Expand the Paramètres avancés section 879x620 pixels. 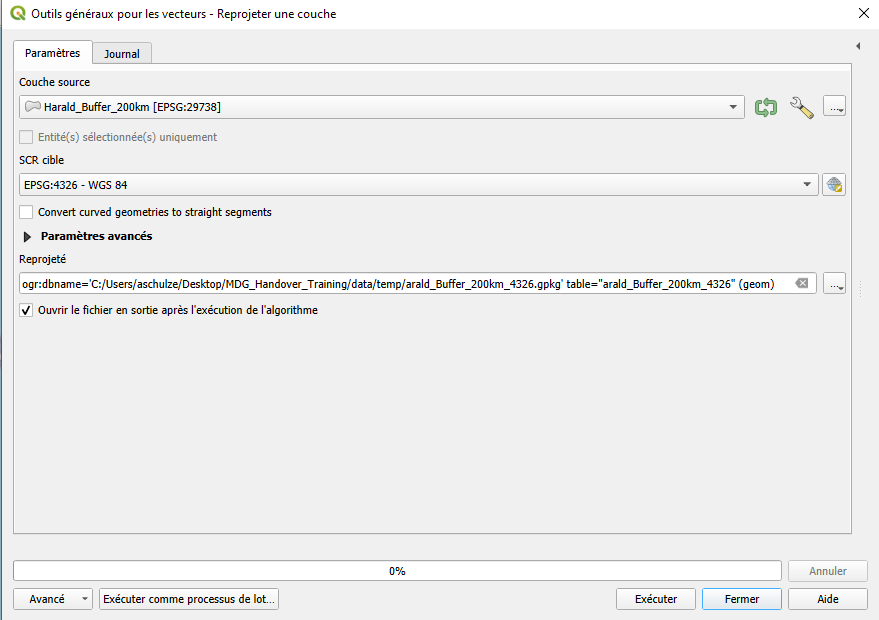[x=28, y=237]
